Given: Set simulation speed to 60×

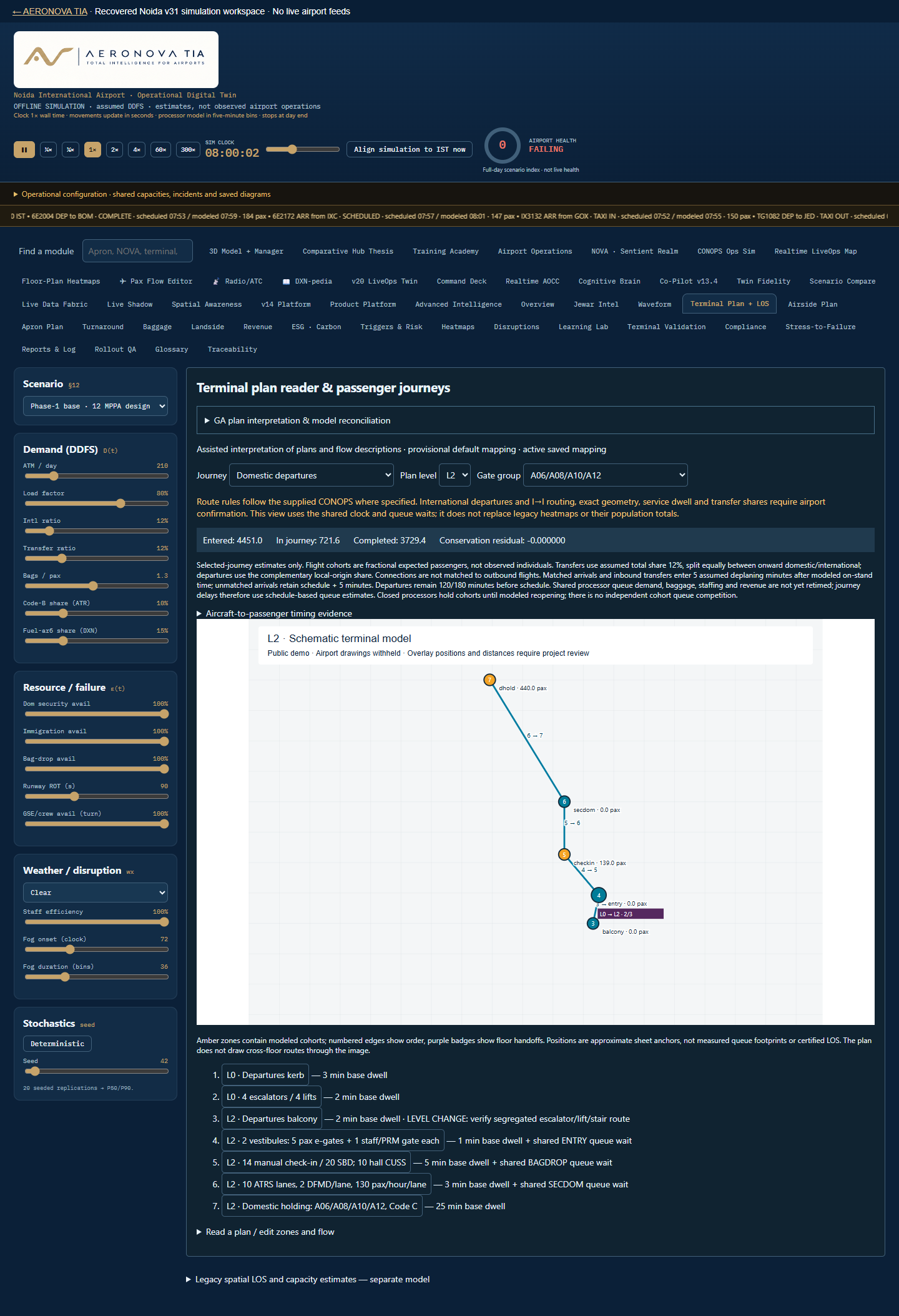Looking at the screenshot, I should tap(160, 150).
